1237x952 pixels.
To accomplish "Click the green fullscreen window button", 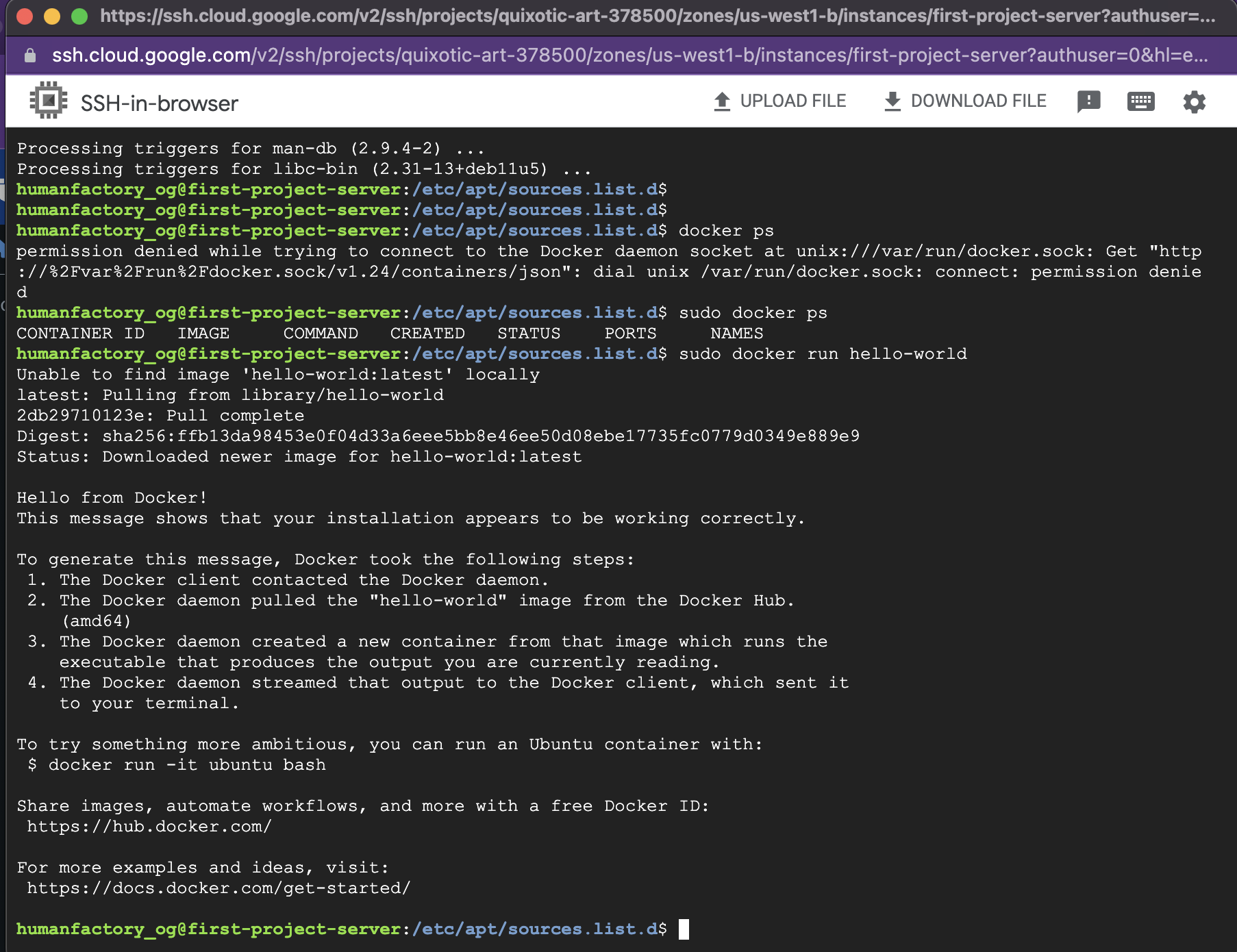I will (x=79, y=16).
